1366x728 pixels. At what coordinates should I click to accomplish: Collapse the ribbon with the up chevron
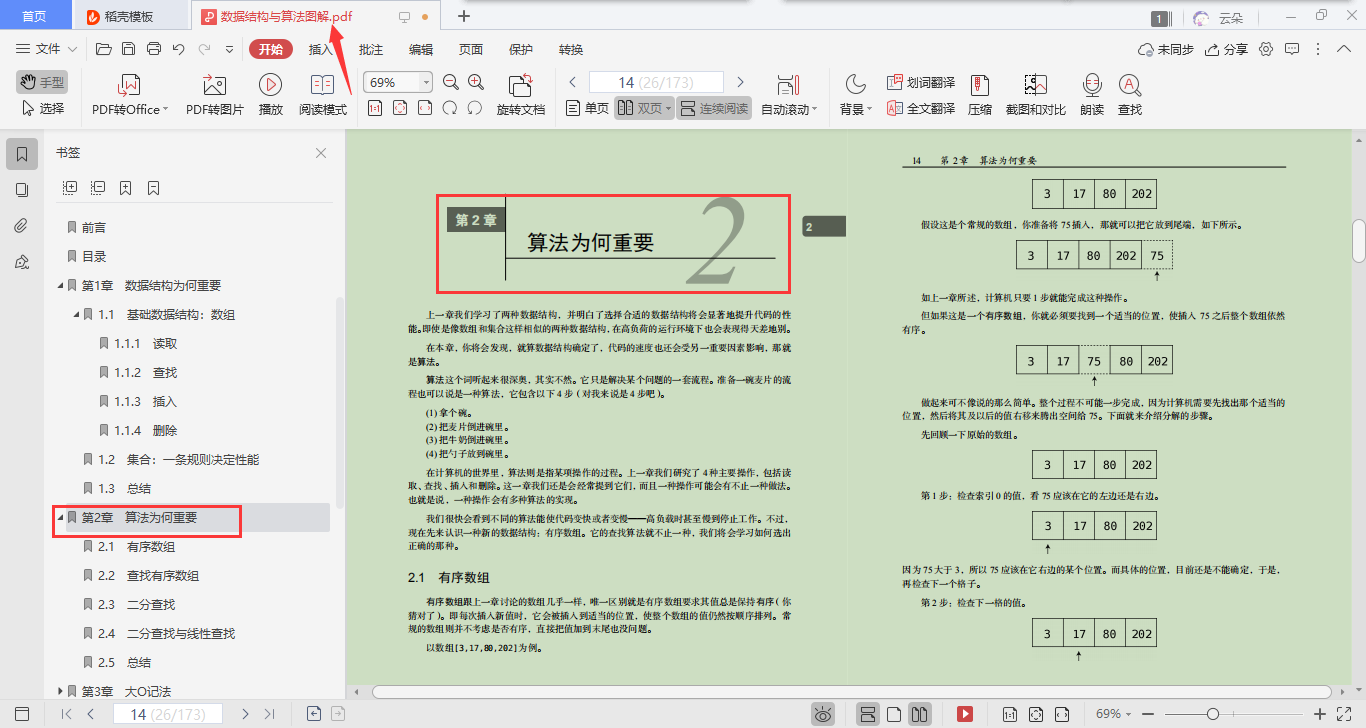tap(1345, 49)
